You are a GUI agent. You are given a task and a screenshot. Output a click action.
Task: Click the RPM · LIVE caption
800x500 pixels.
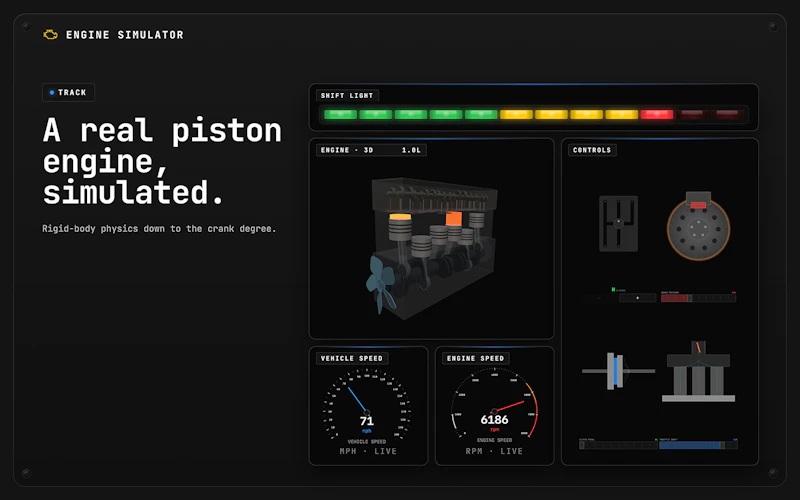(494, 451)
